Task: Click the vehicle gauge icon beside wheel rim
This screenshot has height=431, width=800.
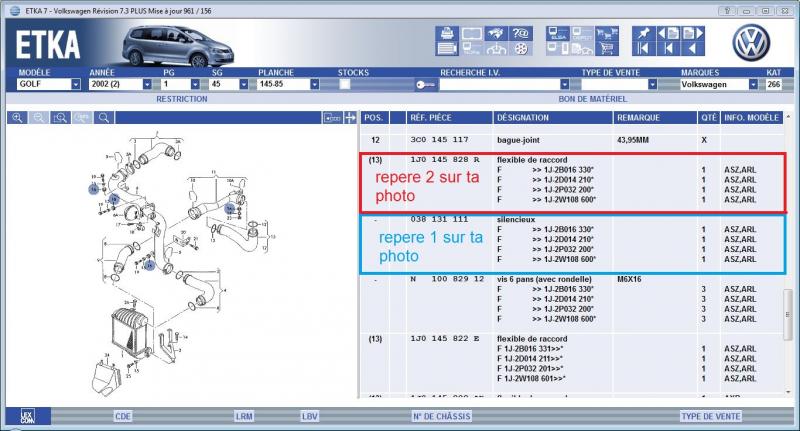Action: pos(496,49)
